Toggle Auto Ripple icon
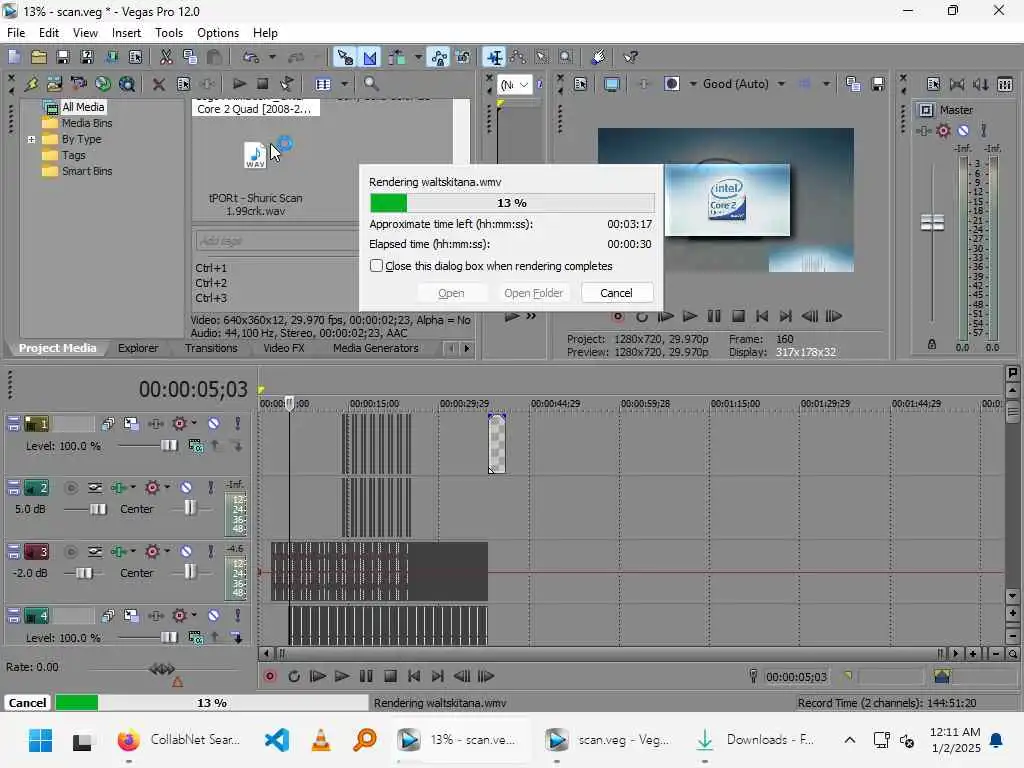1024x768 pixels. tap(396, 57)
